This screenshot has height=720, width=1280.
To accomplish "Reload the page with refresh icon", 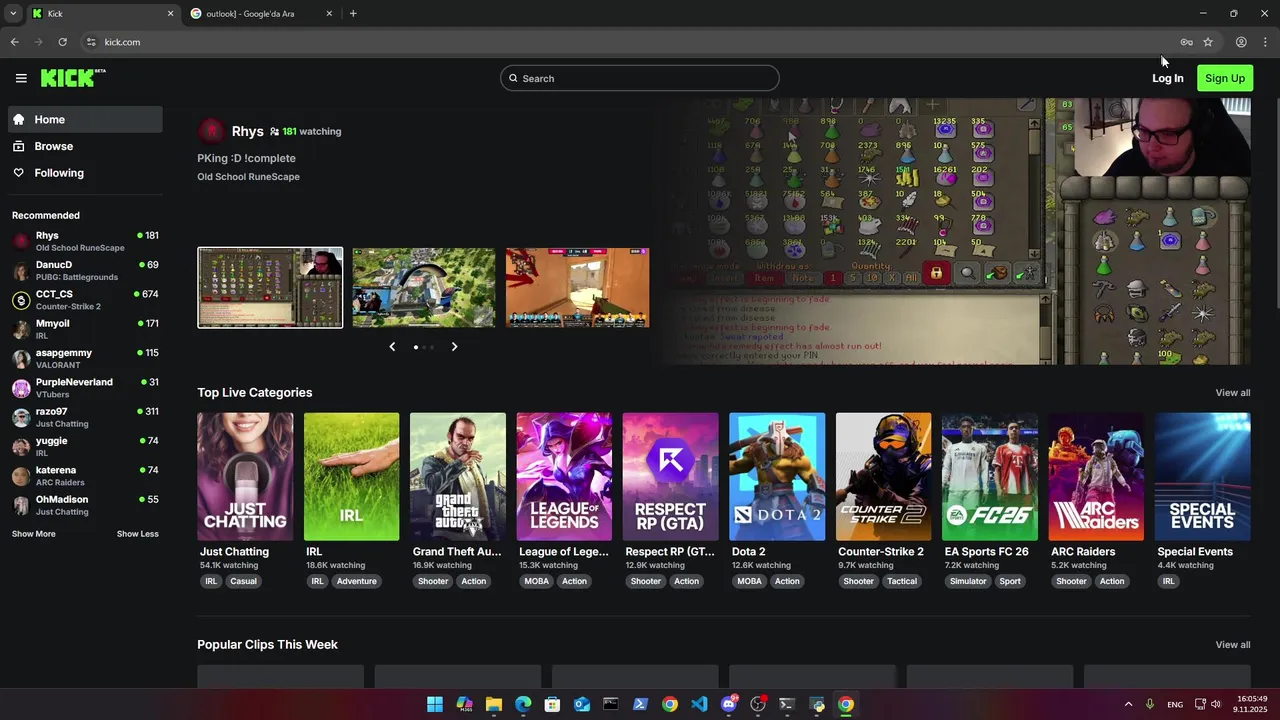I will pos(62,42).
